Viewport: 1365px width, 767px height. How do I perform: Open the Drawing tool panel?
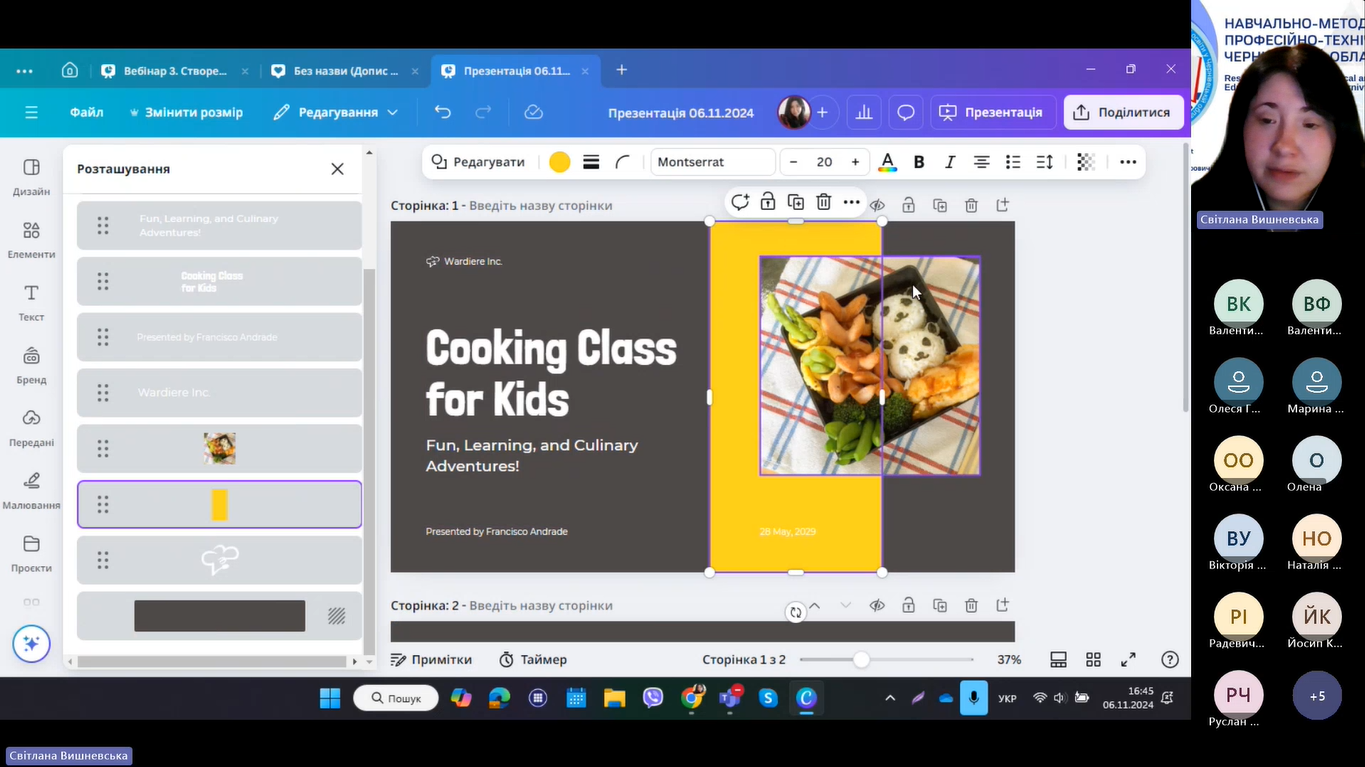tap(31, 489)
